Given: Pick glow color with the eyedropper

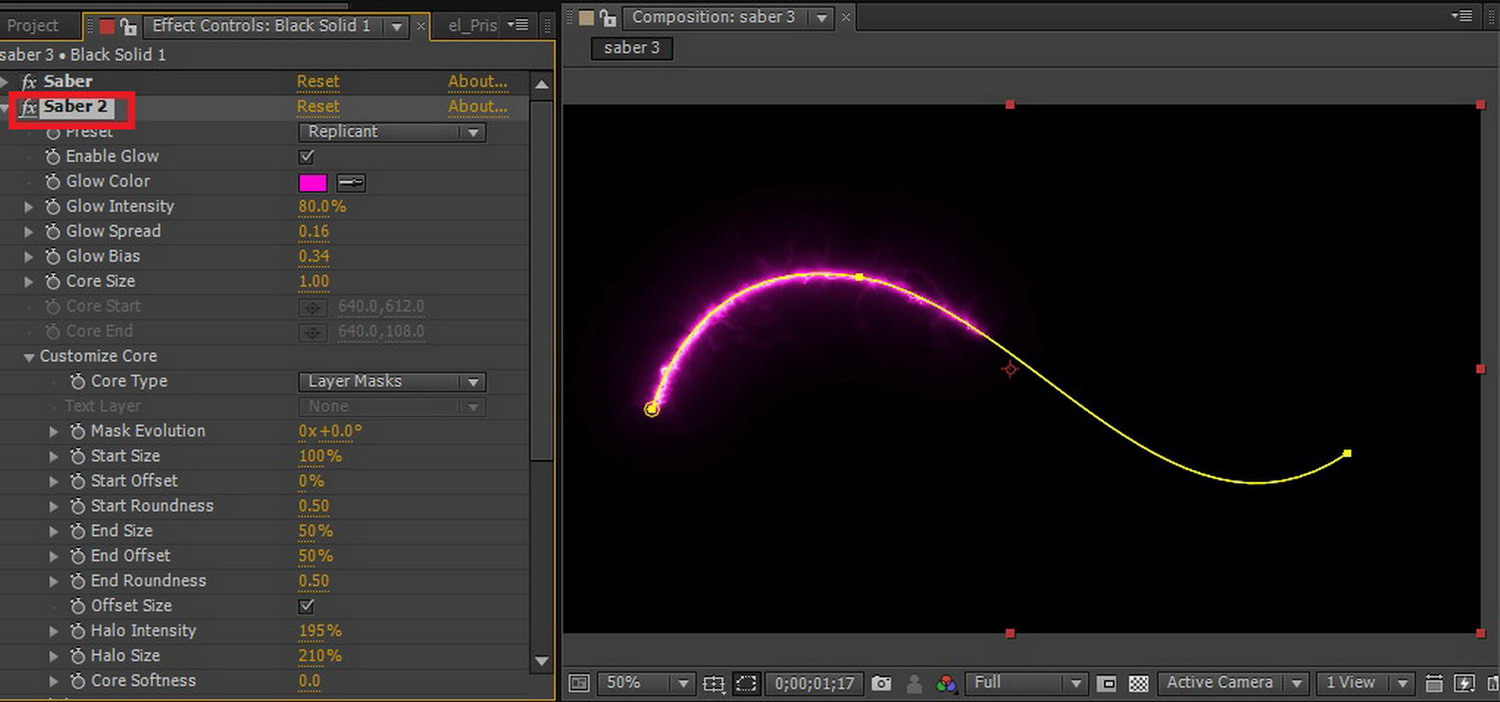Looking at the screenshot, I should [351, 182].
